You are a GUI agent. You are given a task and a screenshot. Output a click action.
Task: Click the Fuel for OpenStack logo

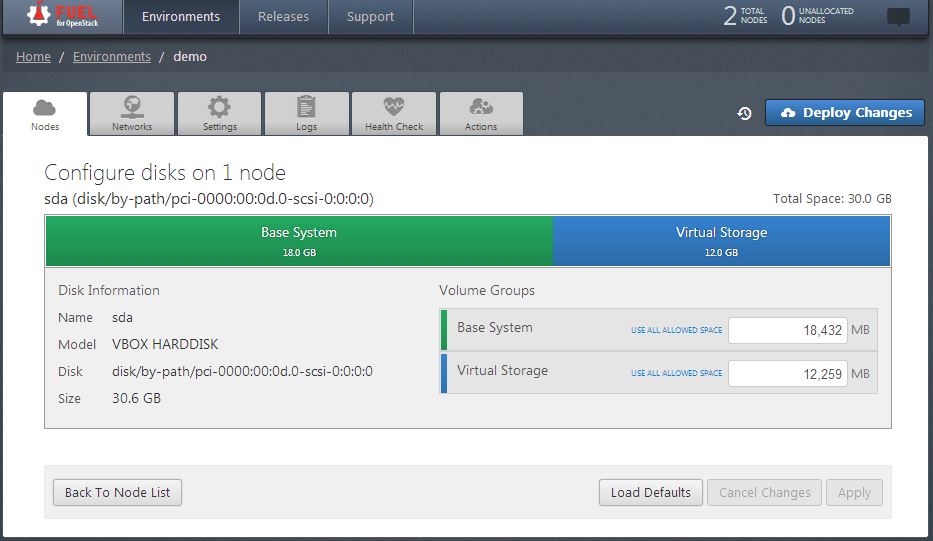point(62,14)
